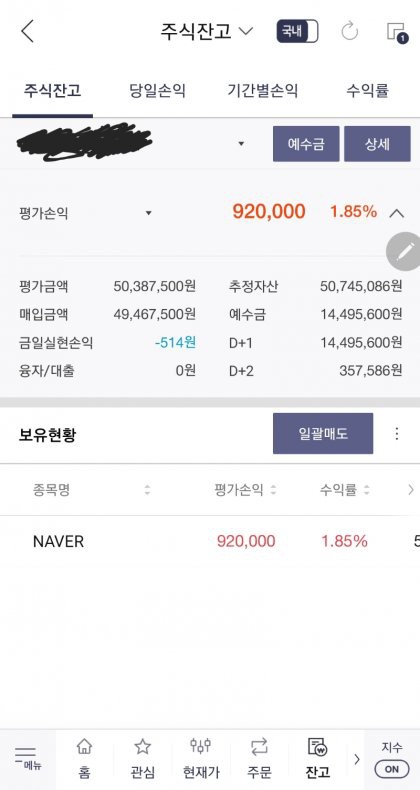Open the account number dropdown arrow
Image resolution: width=420 pixels, height=790 pixels.
pos(241,144)
